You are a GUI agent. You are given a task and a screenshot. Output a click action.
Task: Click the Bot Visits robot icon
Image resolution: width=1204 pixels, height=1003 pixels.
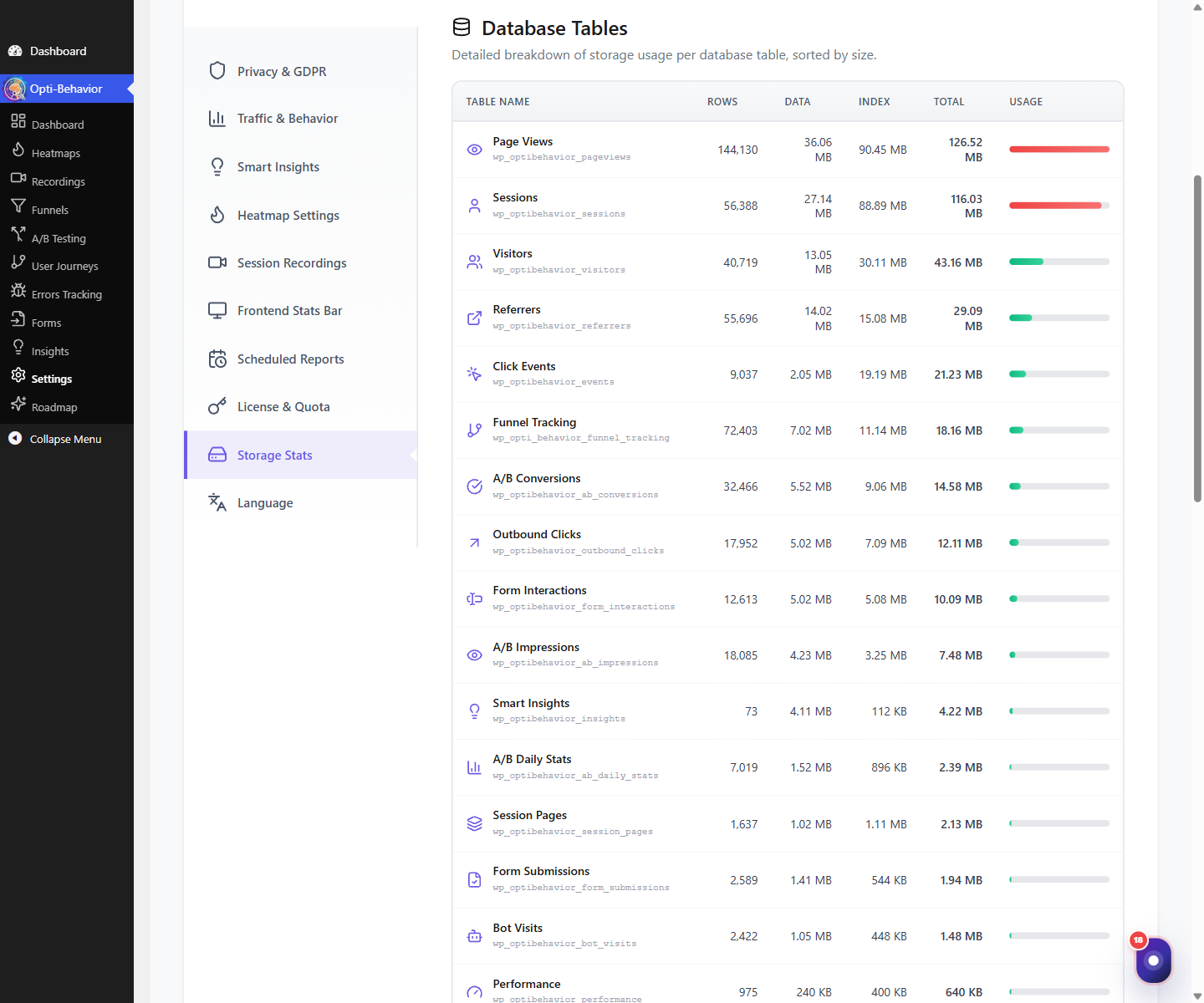[x=474, y=936]
